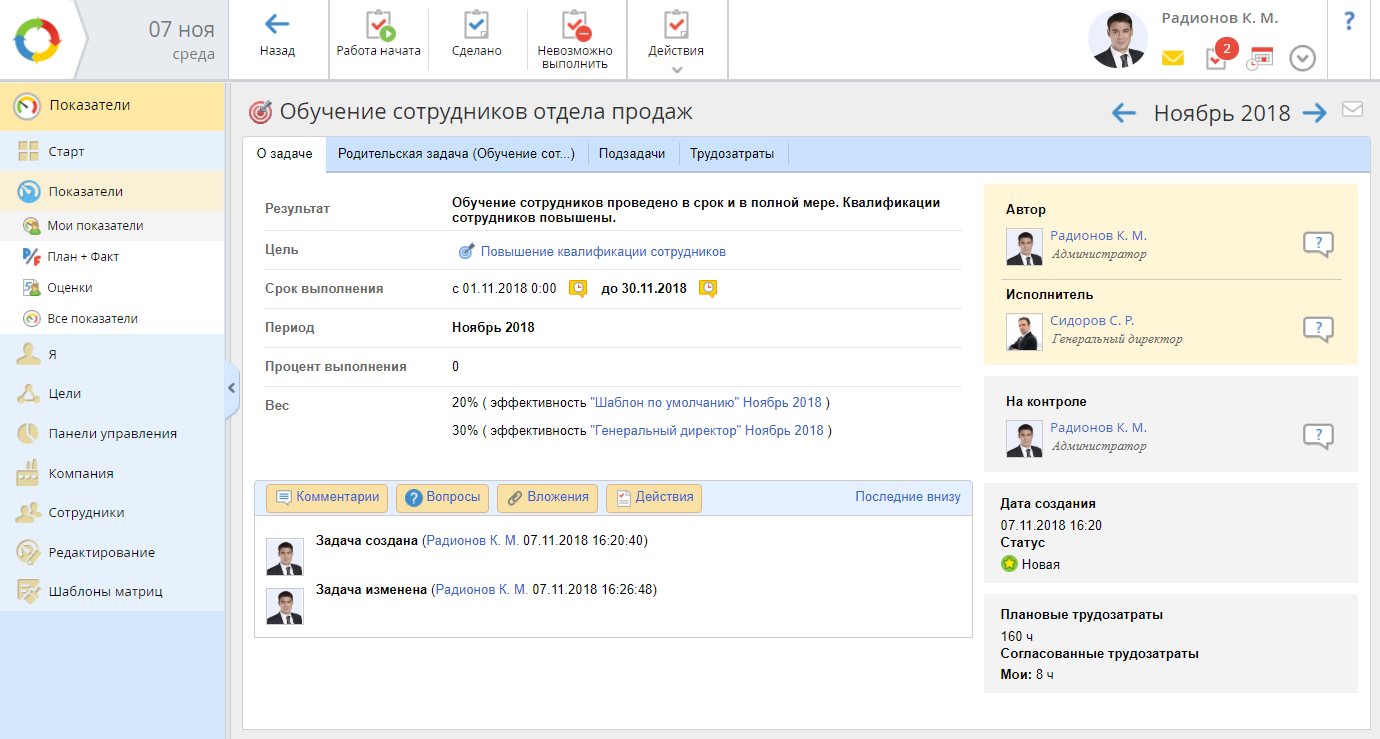
Task: Click the help question mark icon
Action: 1348,20
